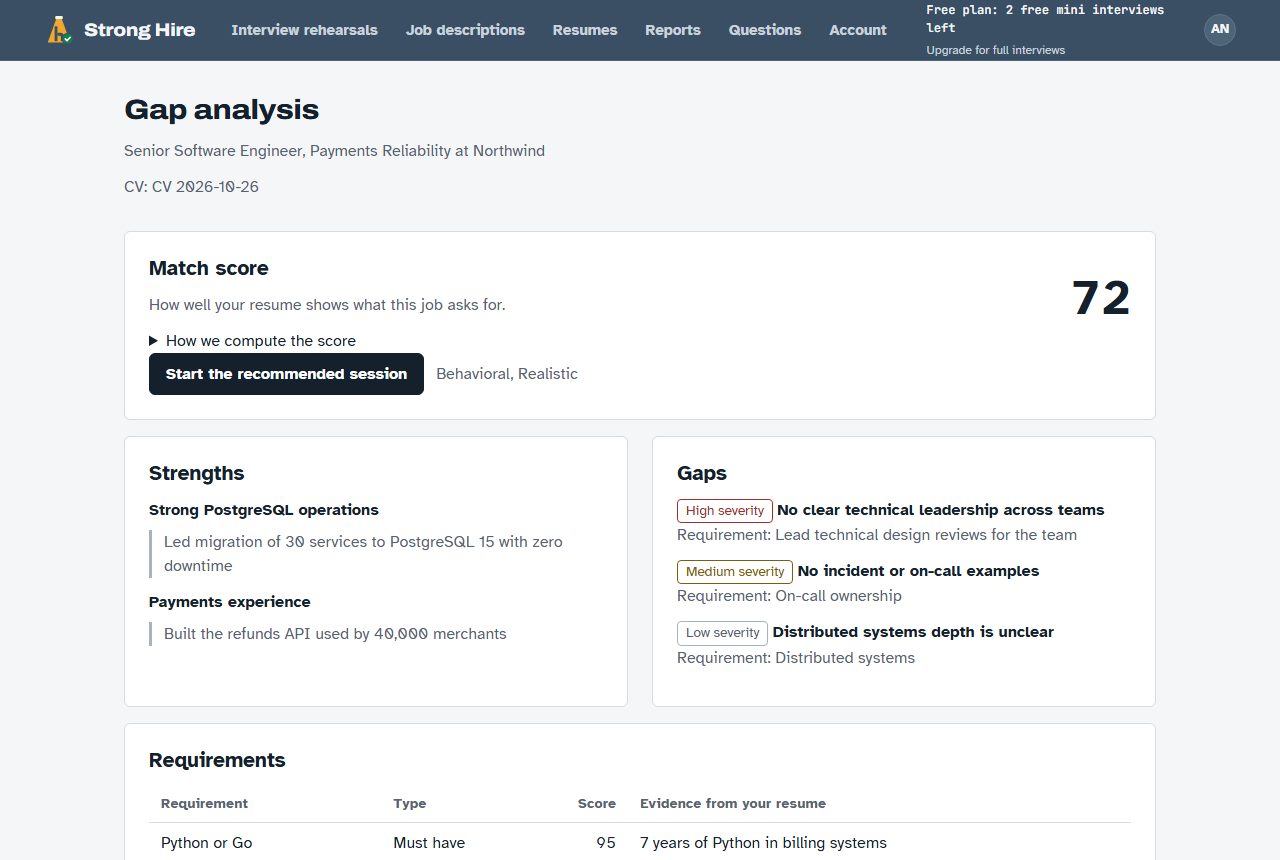Click 'Payments experience' strength heading
Image resolution: width=1280 pixels, height=860 pixels.
[230, 602]
